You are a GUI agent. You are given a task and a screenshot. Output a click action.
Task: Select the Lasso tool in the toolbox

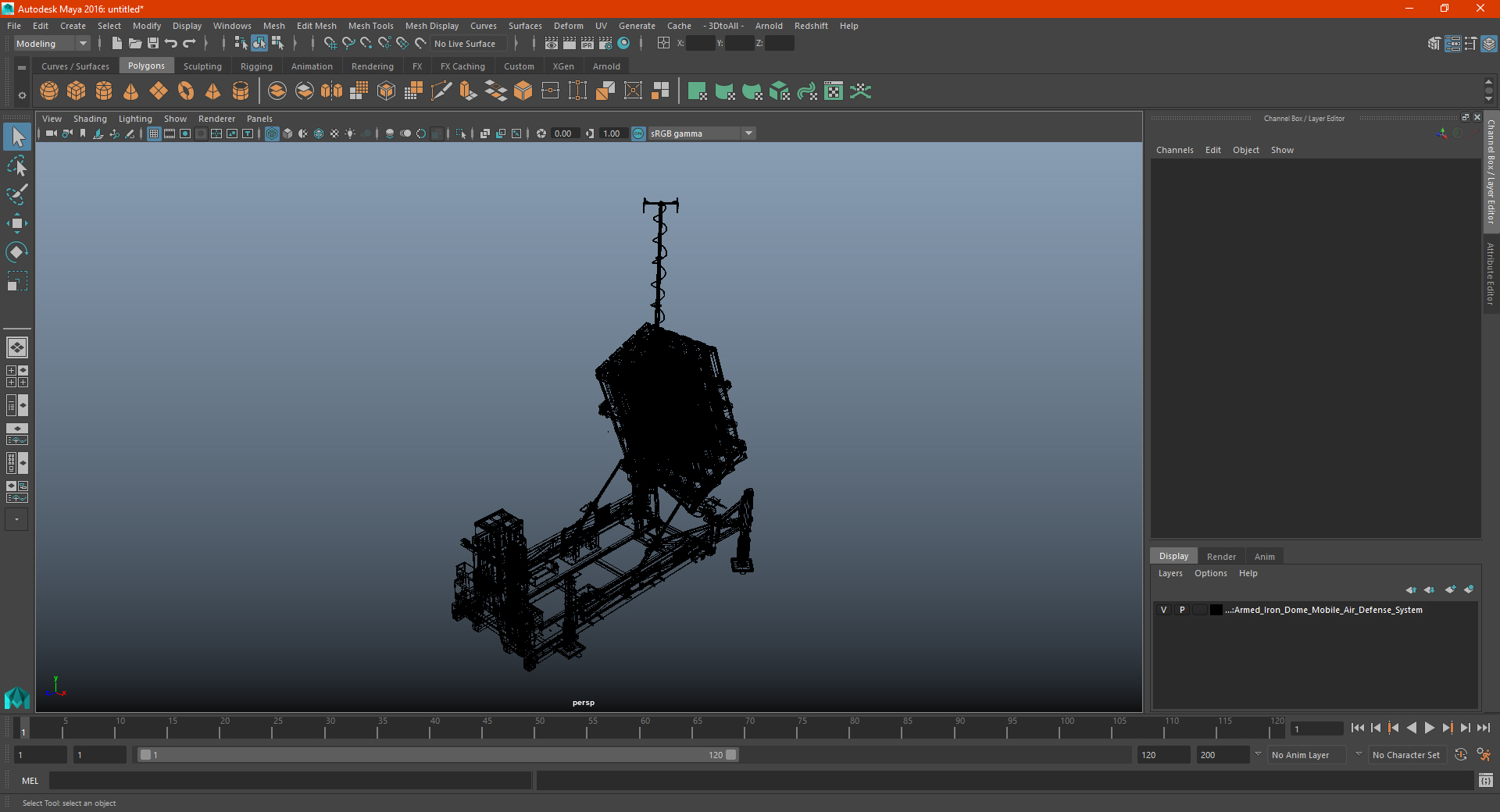pyautogui.click(x=17, y=166)
